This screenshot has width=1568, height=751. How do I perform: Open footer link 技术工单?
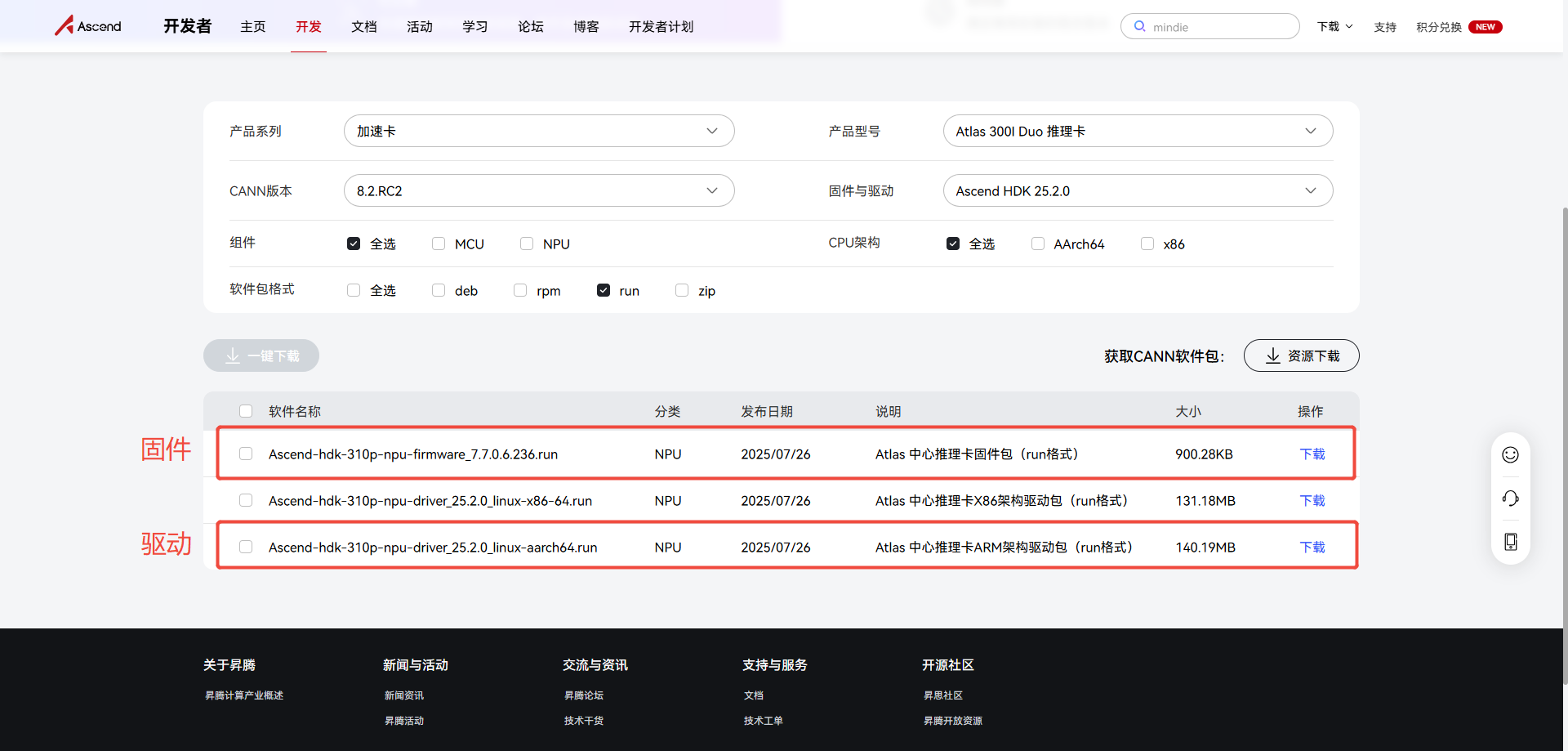tap(764, 721)
